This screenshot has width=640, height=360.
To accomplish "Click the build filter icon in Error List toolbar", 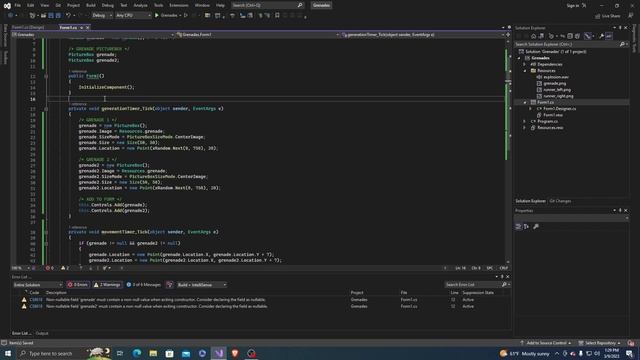I will pos(169,284).
